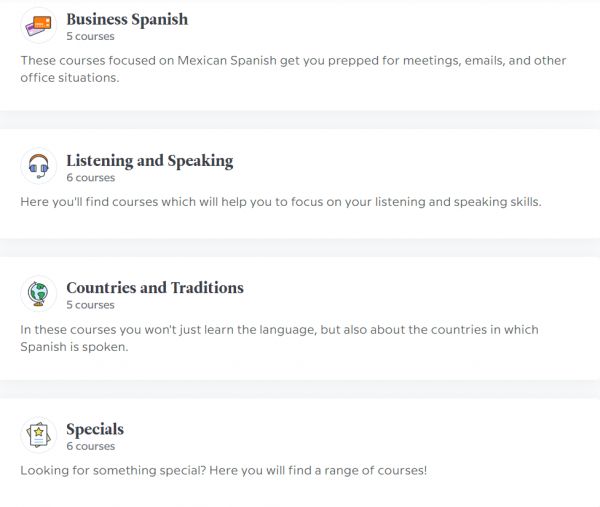Open the Specials heading
This screenshot has width=600, height=507.
coord(95,429)
